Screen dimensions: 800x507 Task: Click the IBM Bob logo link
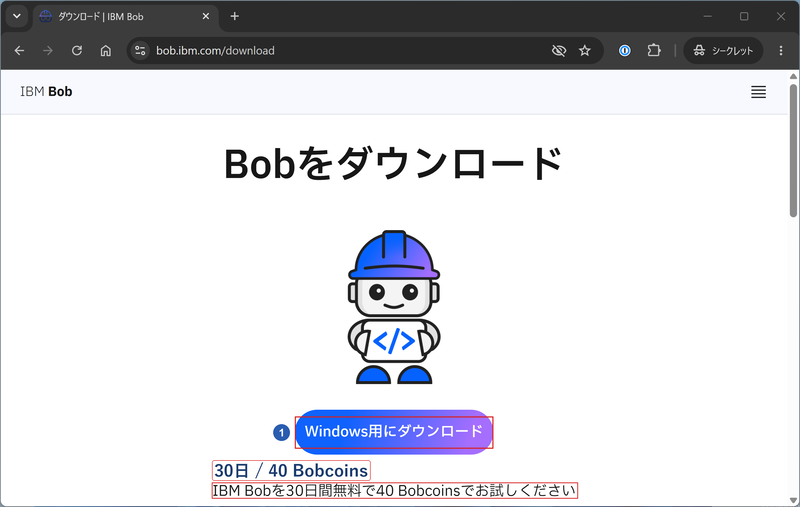click(46, 92)
